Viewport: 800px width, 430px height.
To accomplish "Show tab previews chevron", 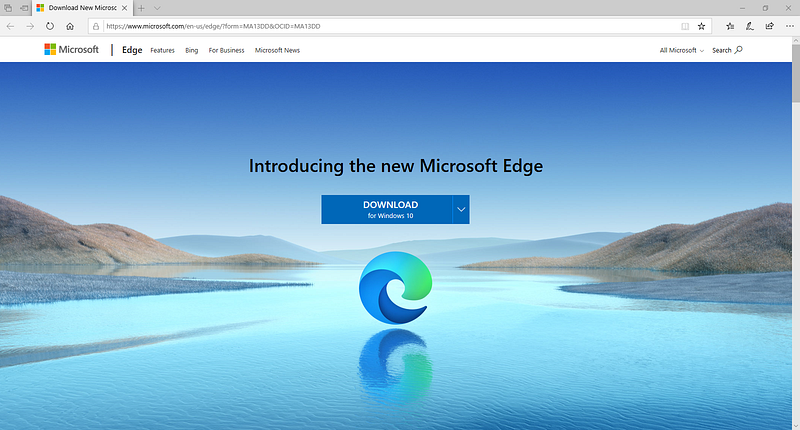I will click(x=157, y=8).
